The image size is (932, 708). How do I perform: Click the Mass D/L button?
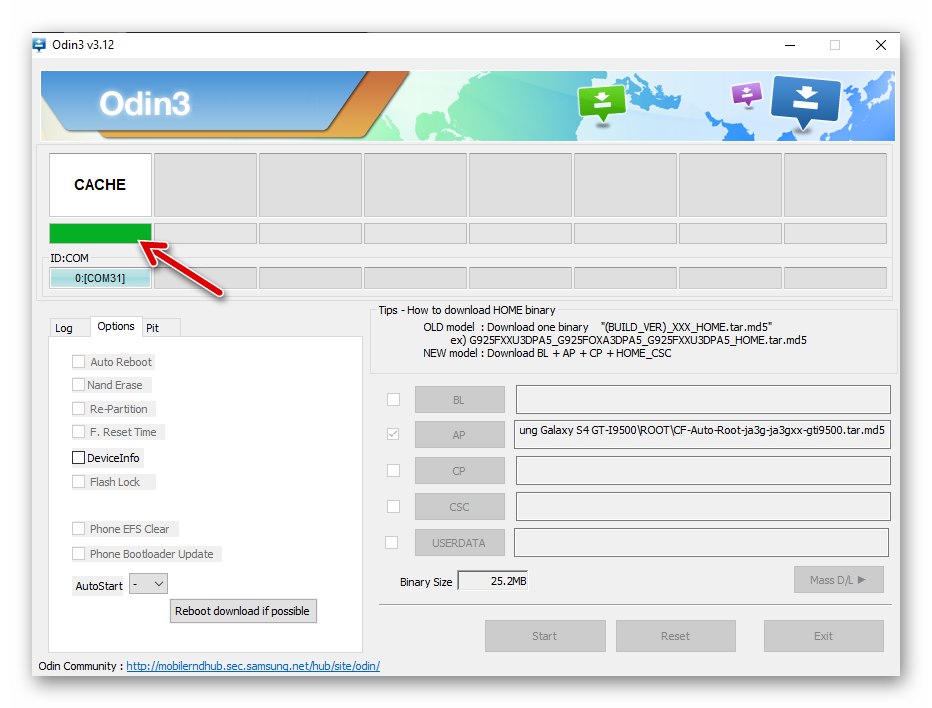[839, 580]
